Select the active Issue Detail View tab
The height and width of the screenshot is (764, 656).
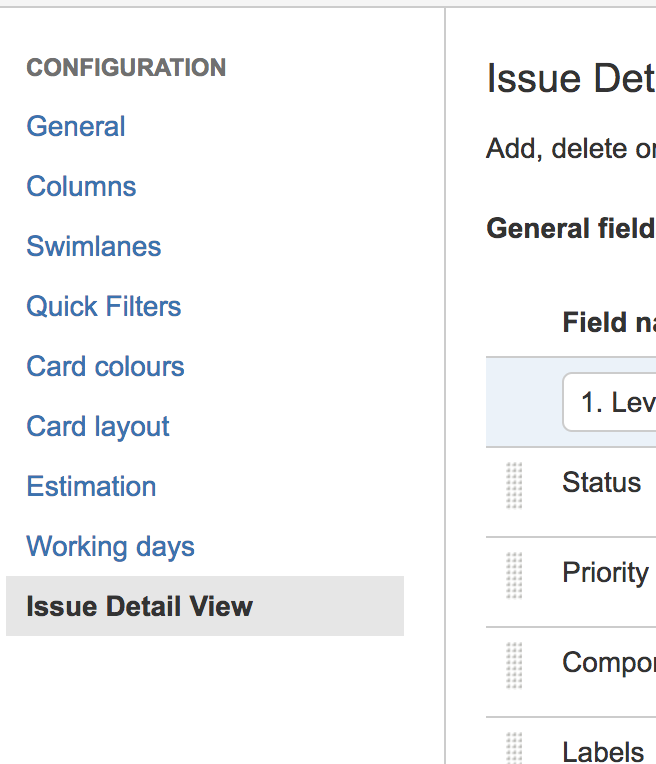tap(205, 606)
